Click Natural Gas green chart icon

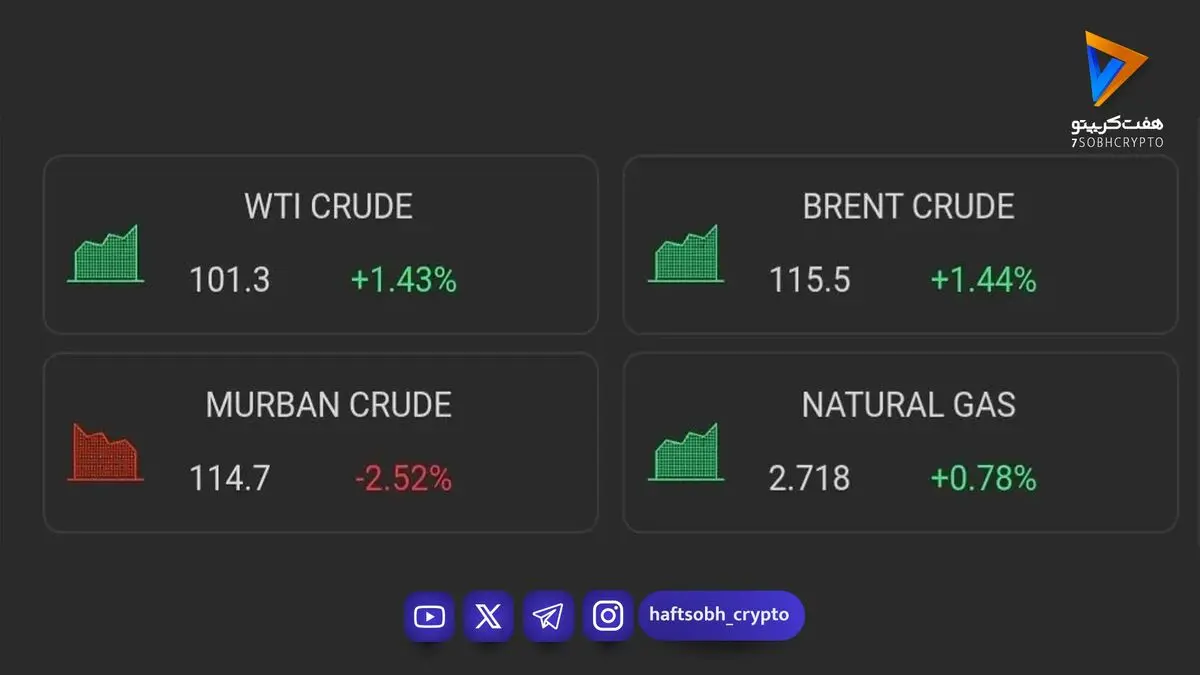(686, 452)
